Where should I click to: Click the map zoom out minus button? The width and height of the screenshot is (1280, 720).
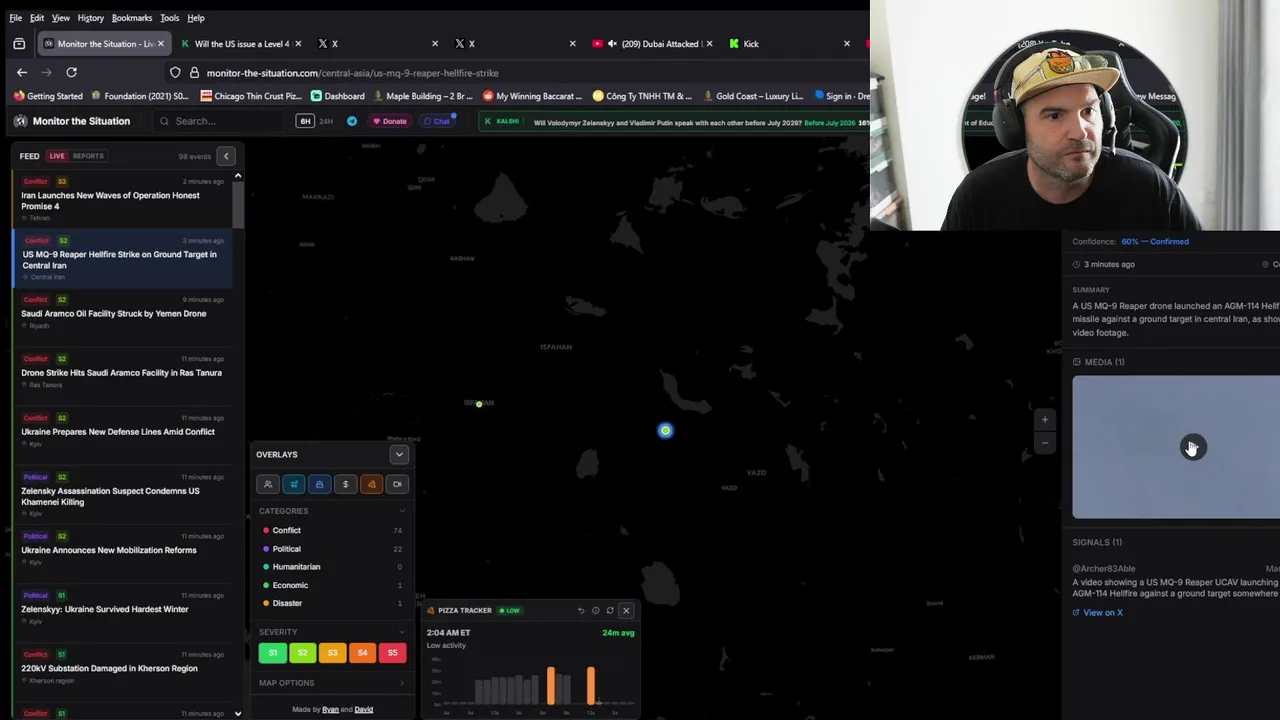pos(1045,443)
